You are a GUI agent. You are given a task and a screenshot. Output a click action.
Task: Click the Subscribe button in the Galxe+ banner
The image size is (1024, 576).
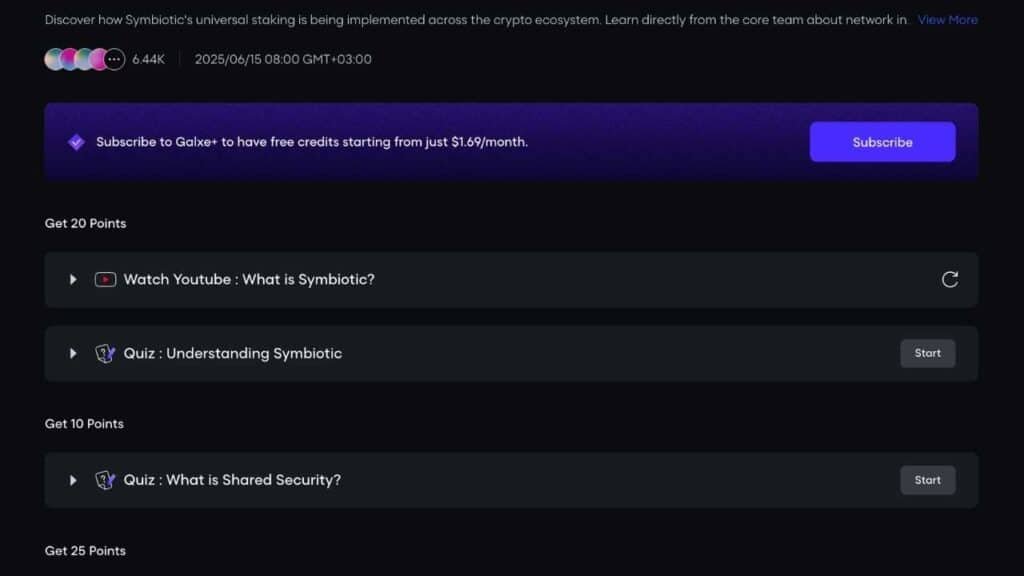[x=882, y=141]
